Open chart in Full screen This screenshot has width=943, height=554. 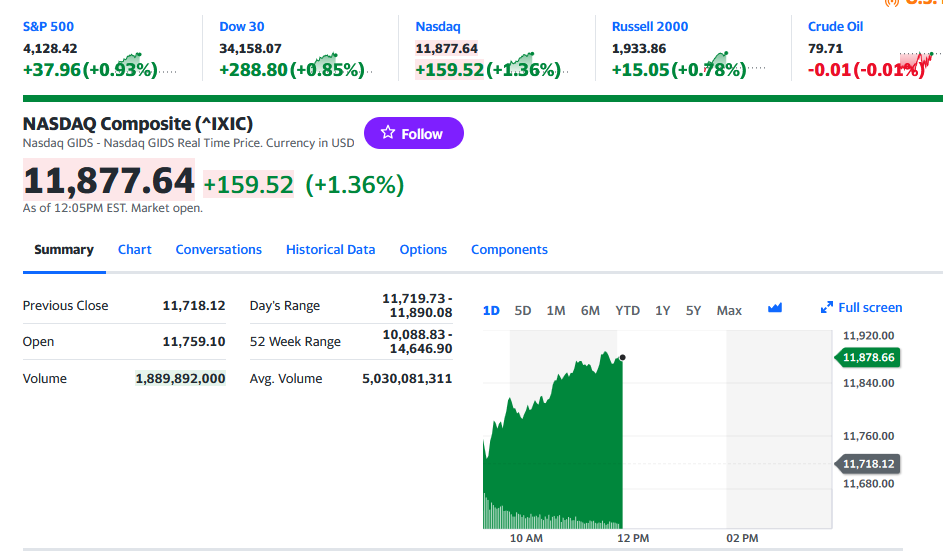861,308
